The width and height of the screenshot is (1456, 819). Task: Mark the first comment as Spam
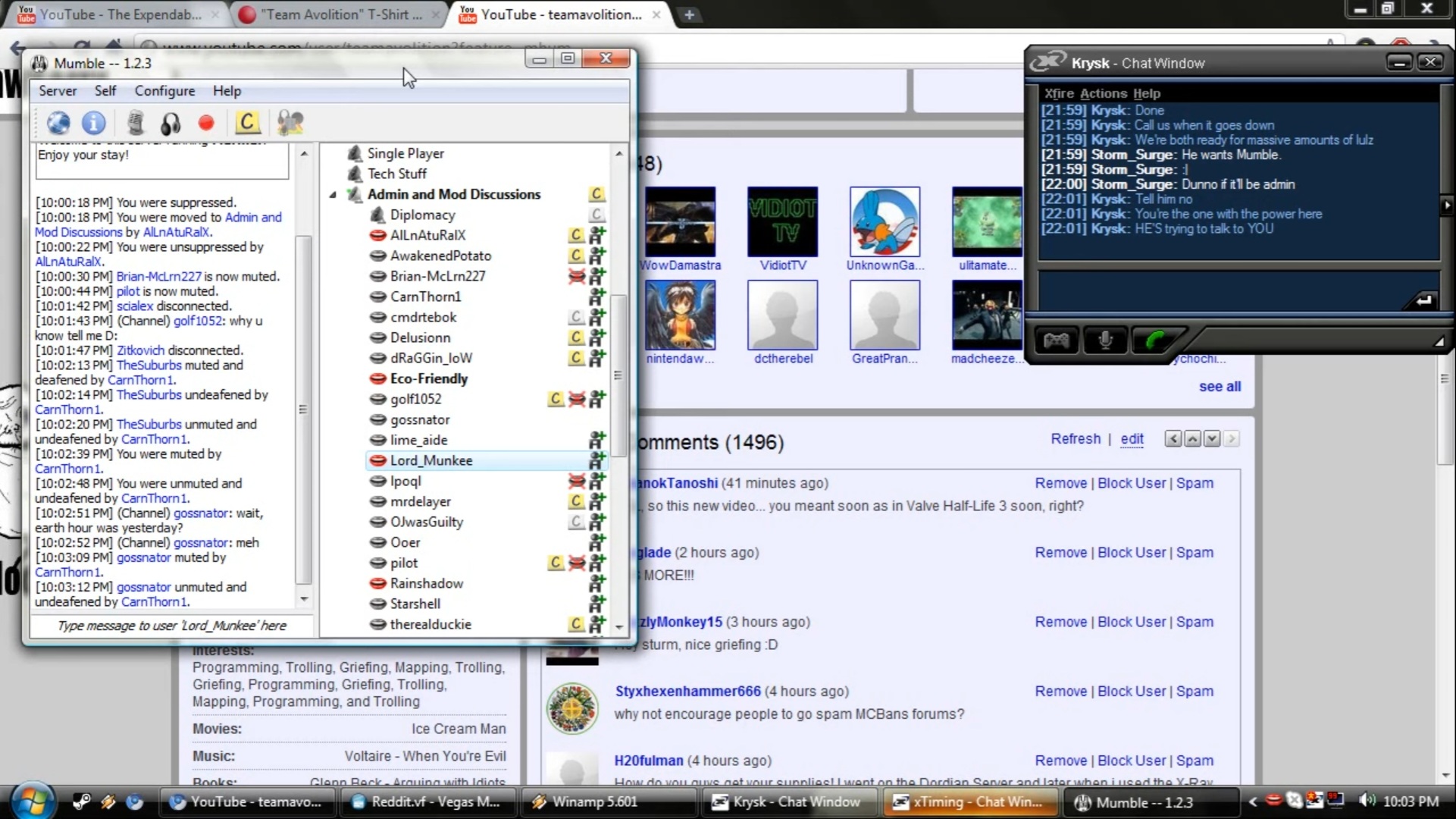(x=1195, y=483)
